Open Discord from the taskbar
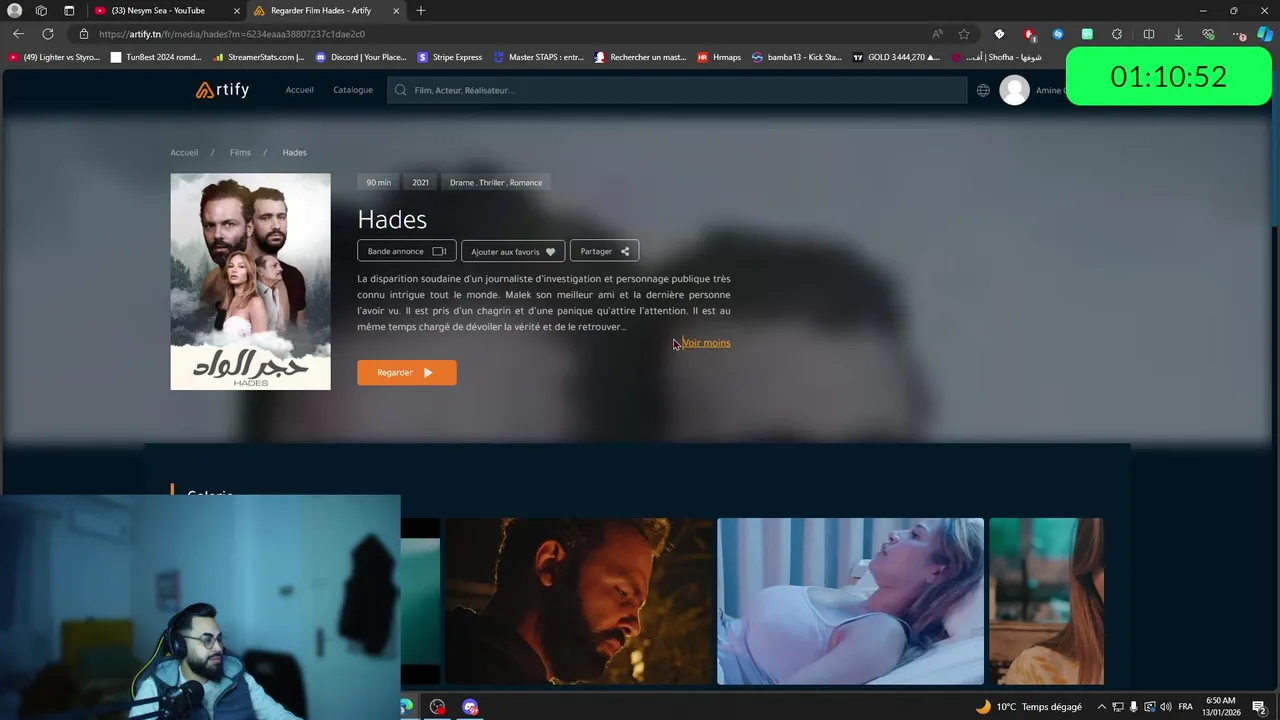This screenshot has height=720, width=1280. (470, 707)
